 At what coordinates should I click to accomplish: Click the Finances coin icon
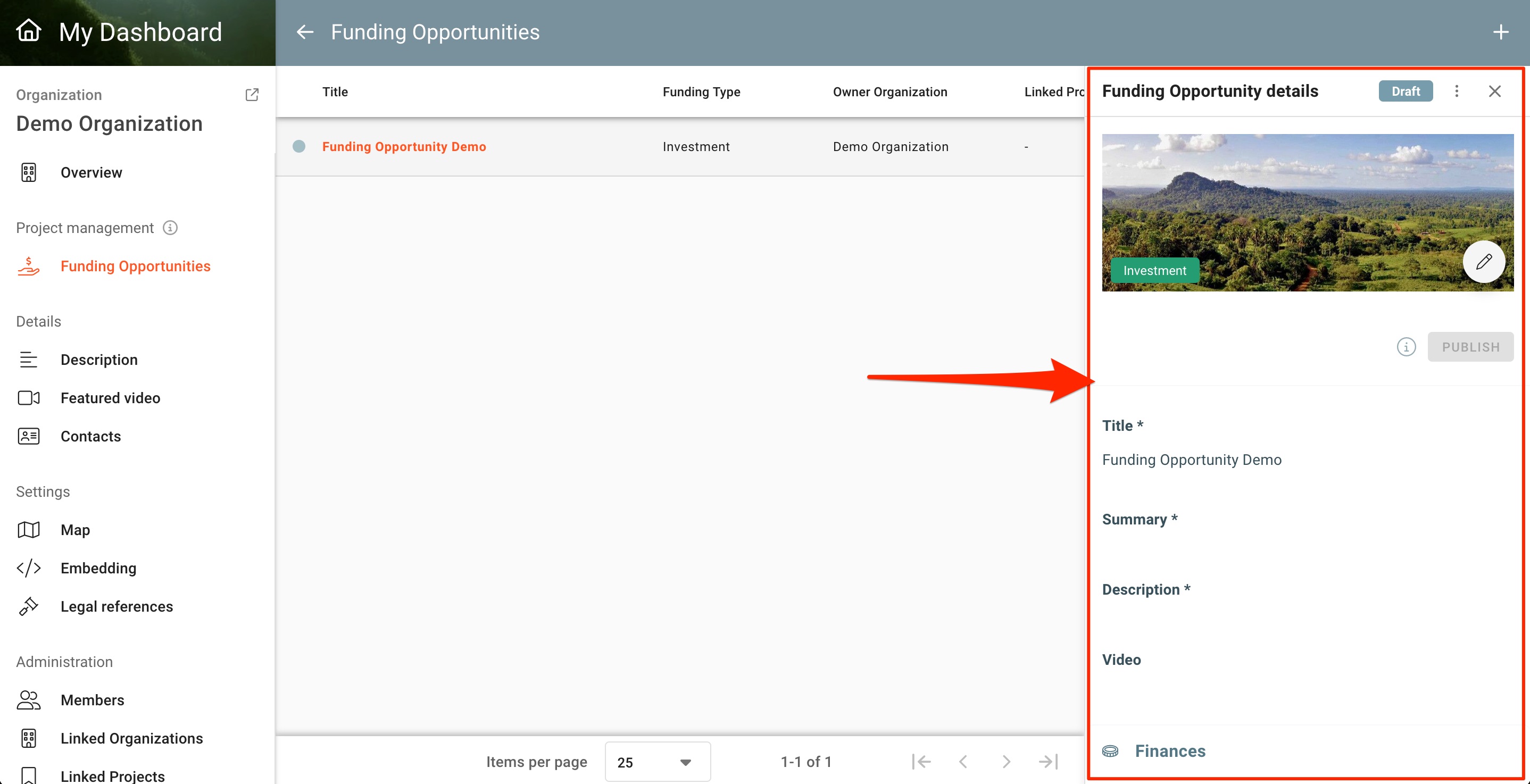pos(1110,752)
